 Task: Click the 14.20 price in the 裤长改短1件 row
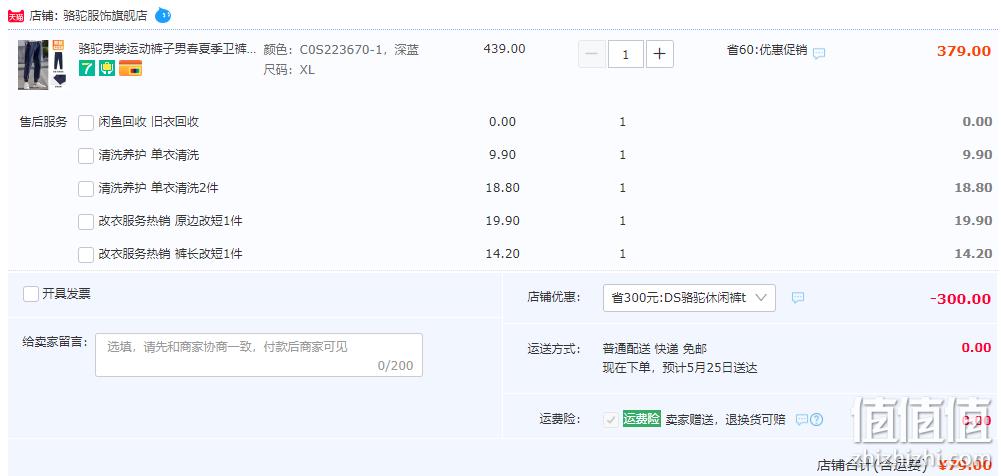(502, 254)
